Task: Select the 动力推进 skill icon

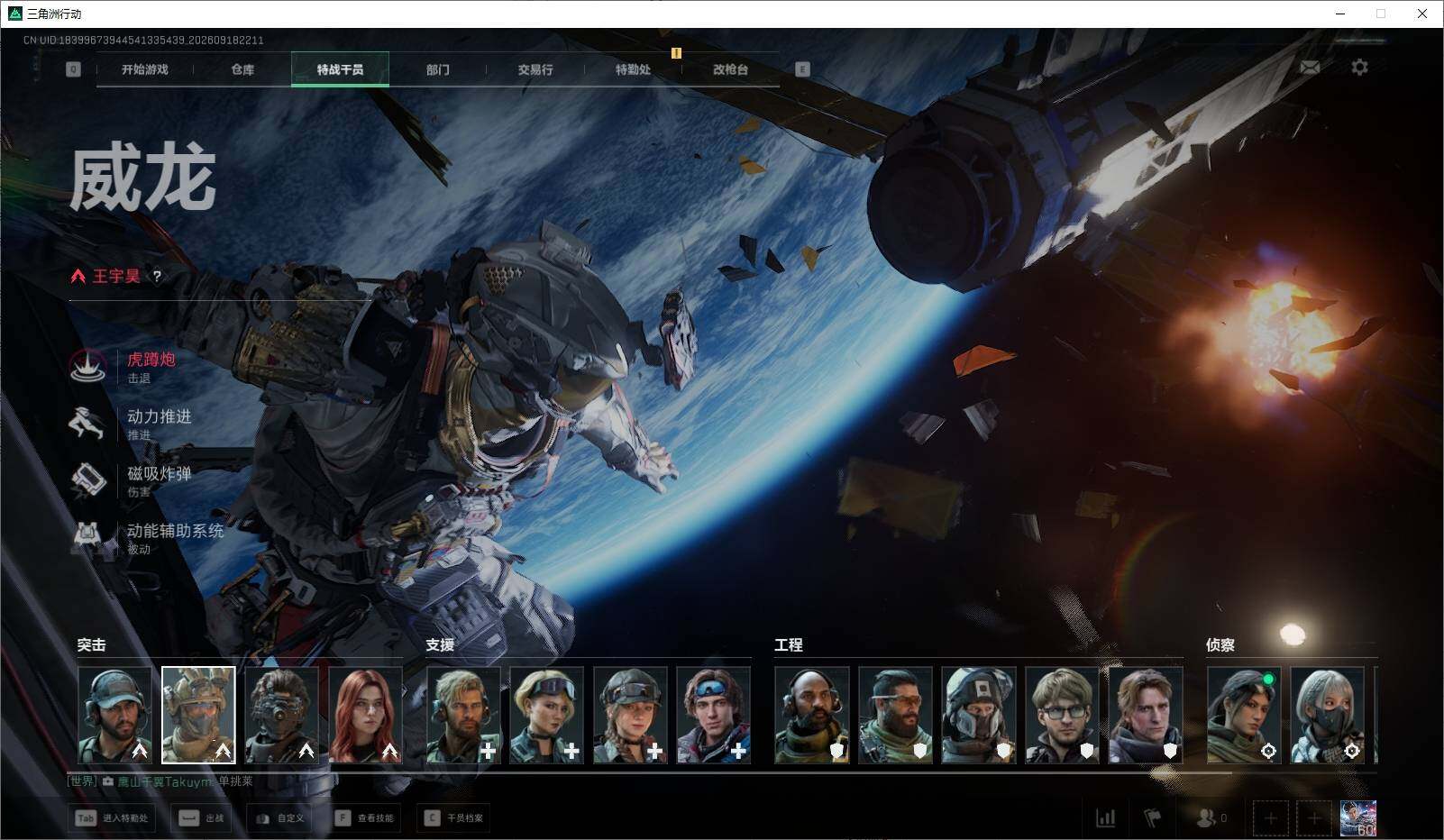Action: [88, 423]
